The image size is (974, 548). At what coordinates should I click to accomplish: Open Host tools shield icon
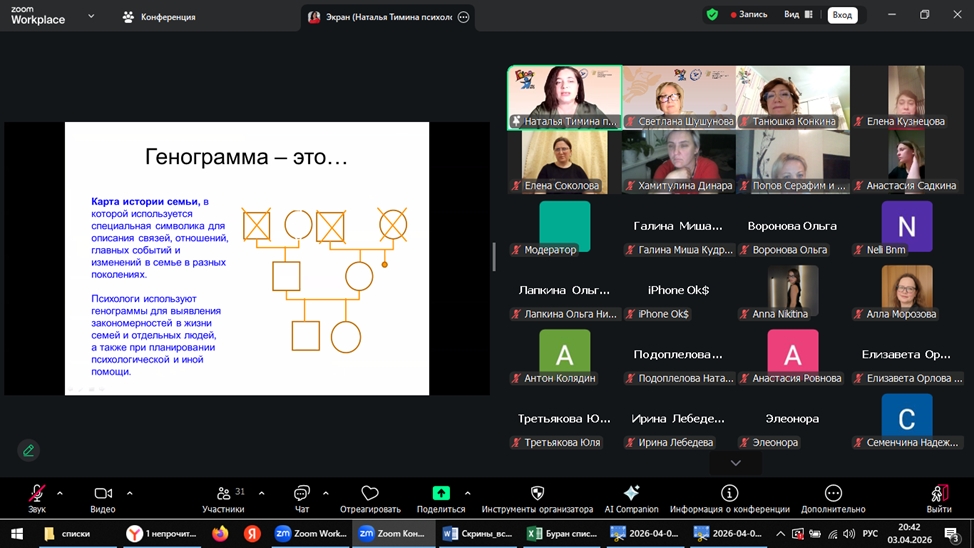click(x=537, y=493)
